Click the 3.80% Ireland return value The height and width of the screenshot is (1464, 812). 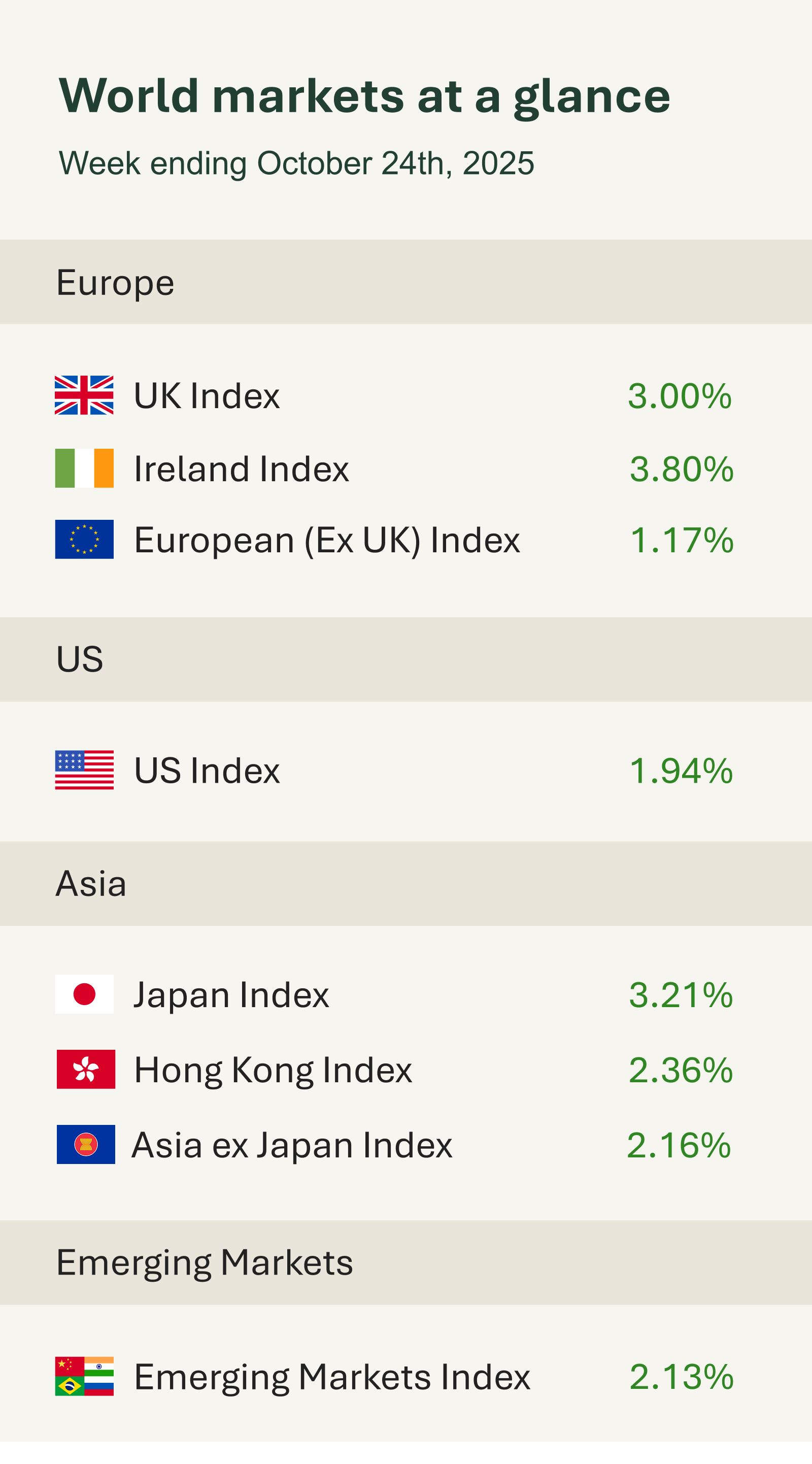coord(681,469)
